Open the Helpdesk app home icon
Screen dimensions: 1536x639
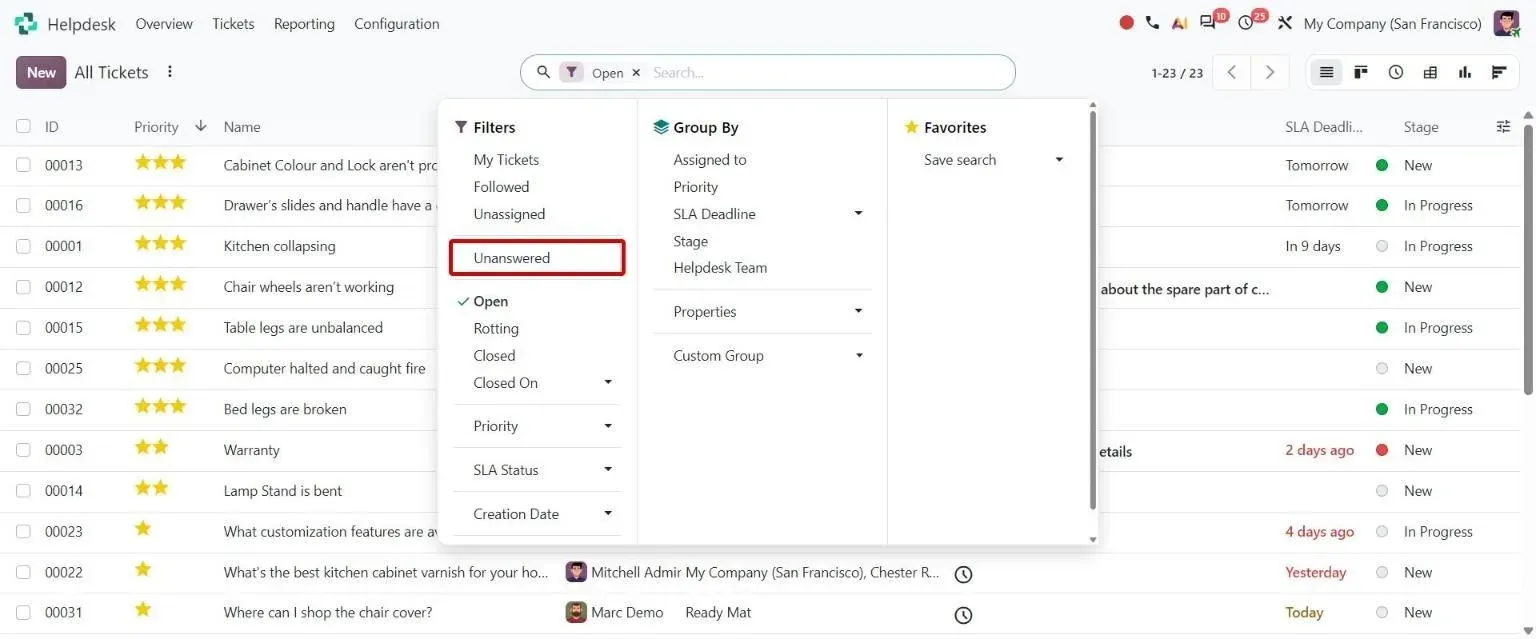point(25,23)
